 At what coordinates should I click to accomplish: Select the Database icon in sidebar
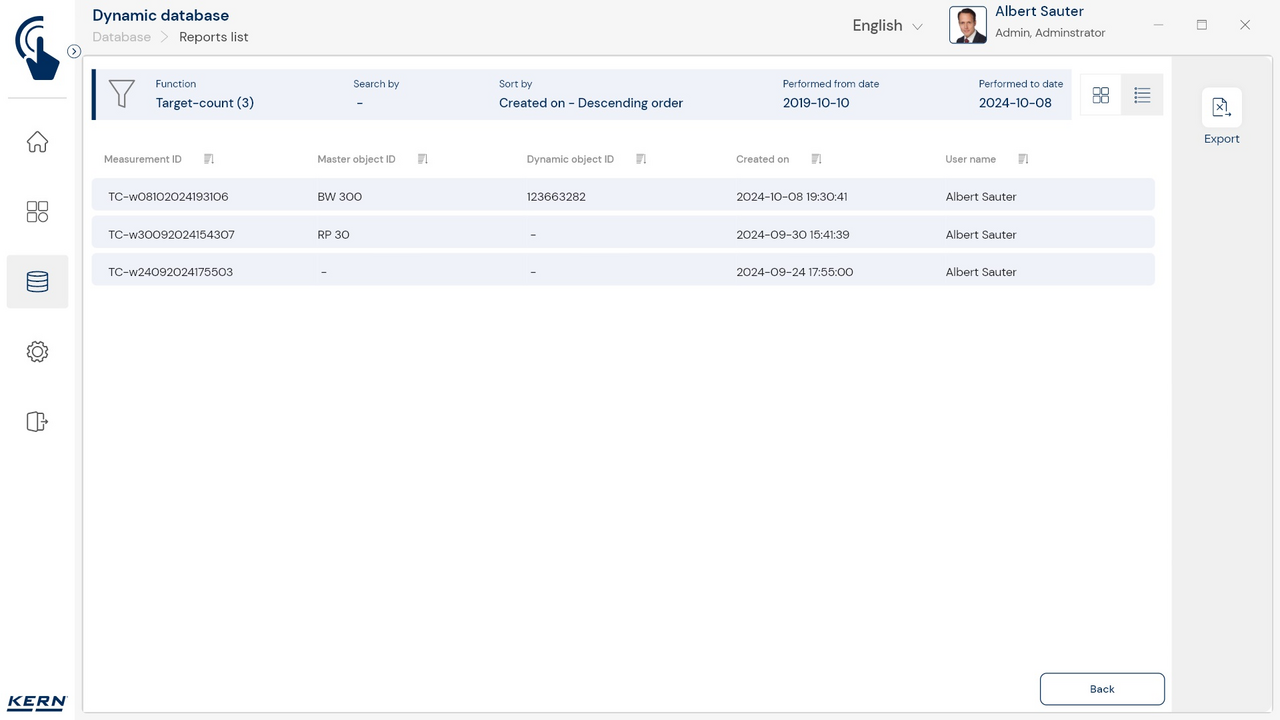tap(37, 282)
